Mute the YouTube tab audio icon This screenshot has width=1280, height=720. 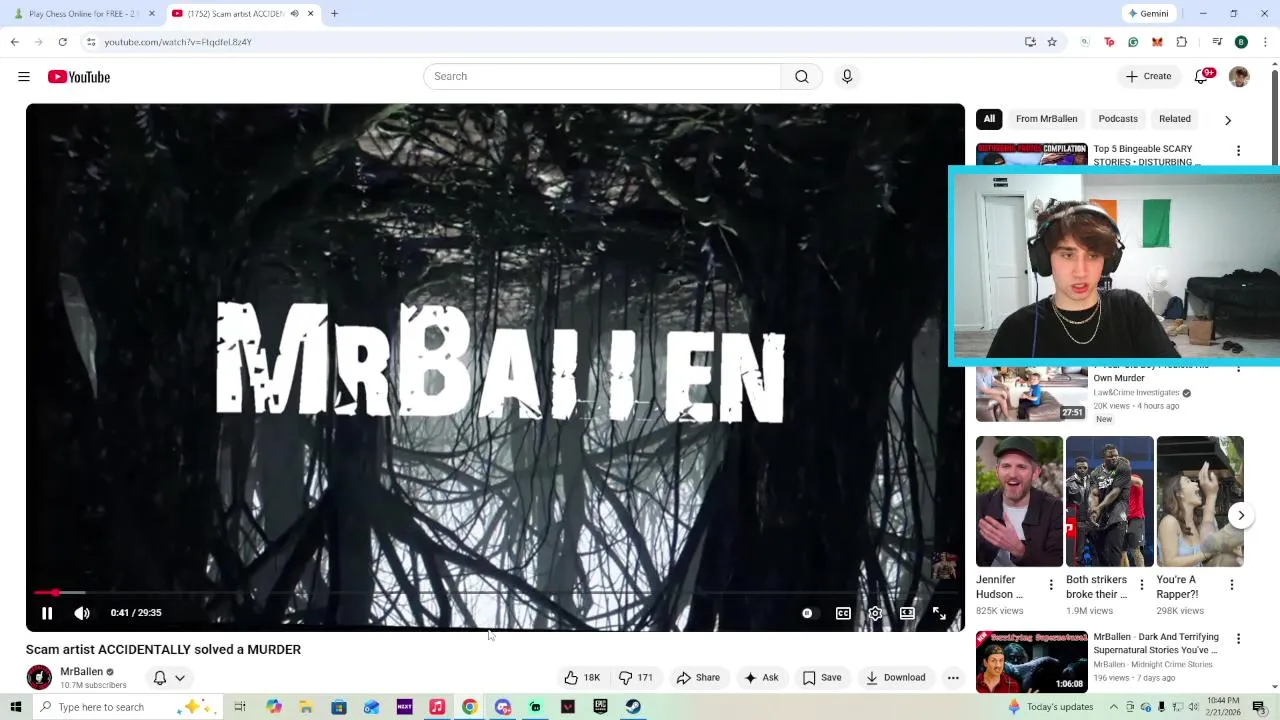coord(294,14)
